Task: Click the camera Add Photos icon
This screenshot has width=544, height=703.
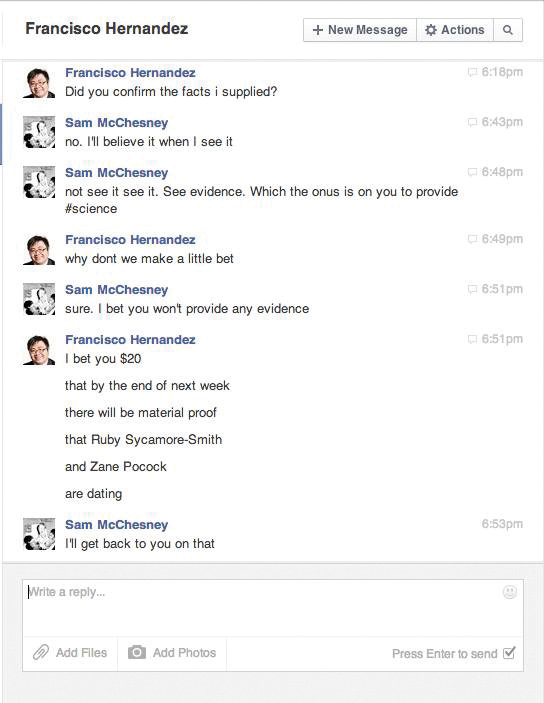Action: (x=137, y=652)
